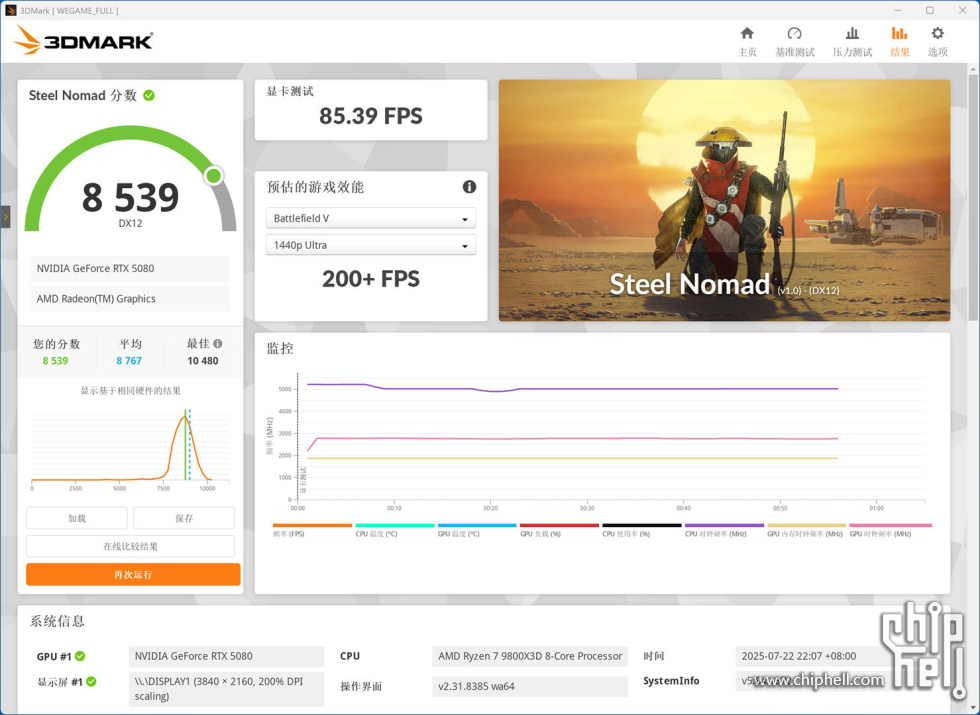The height and width of the screenshot is (715, 980).
Task: Click the 85.39 FPS graphics test value
Action: 371,116
